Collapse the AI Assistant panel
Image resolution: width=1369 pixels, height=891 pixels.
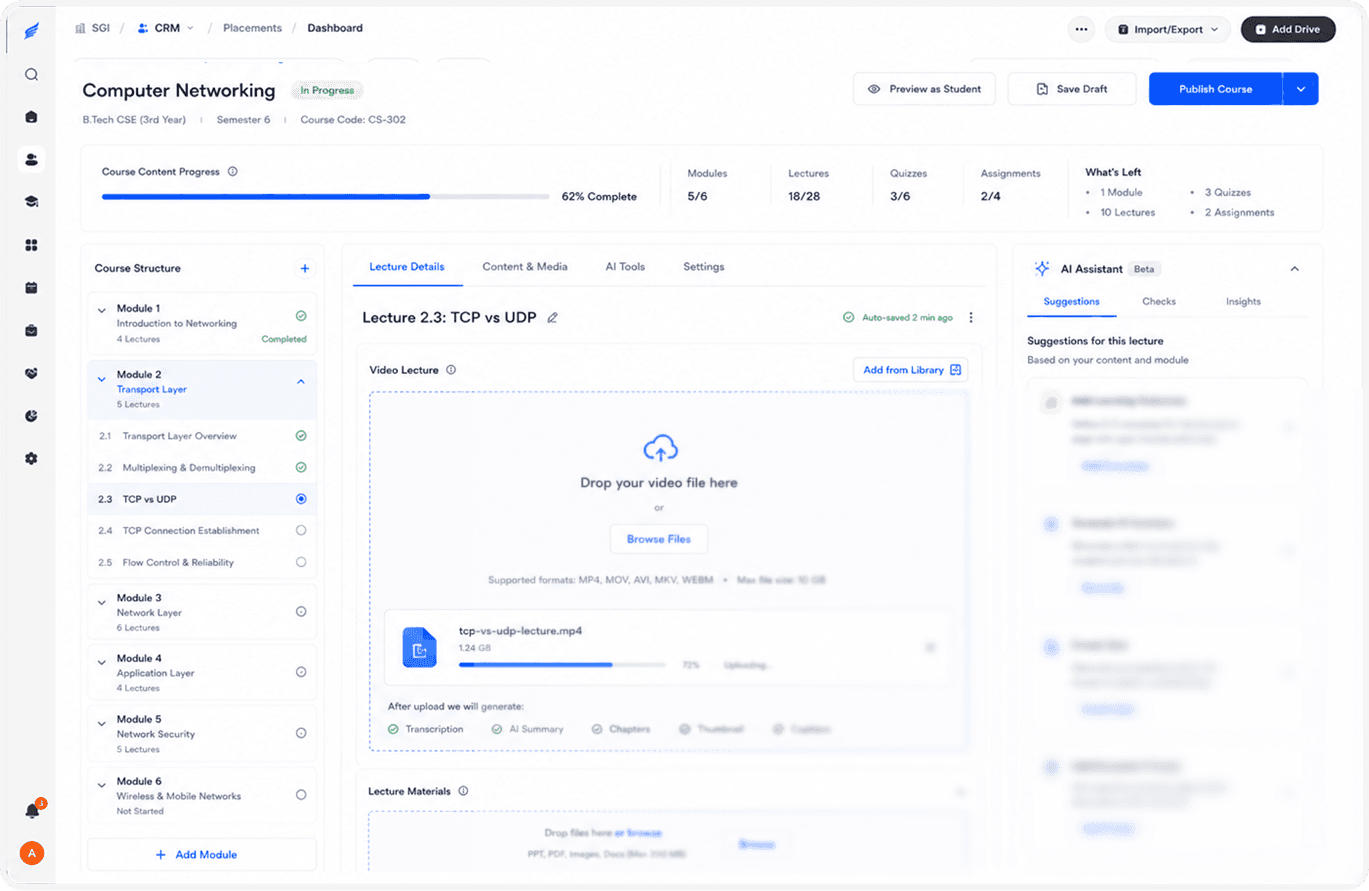(1295, 269)
